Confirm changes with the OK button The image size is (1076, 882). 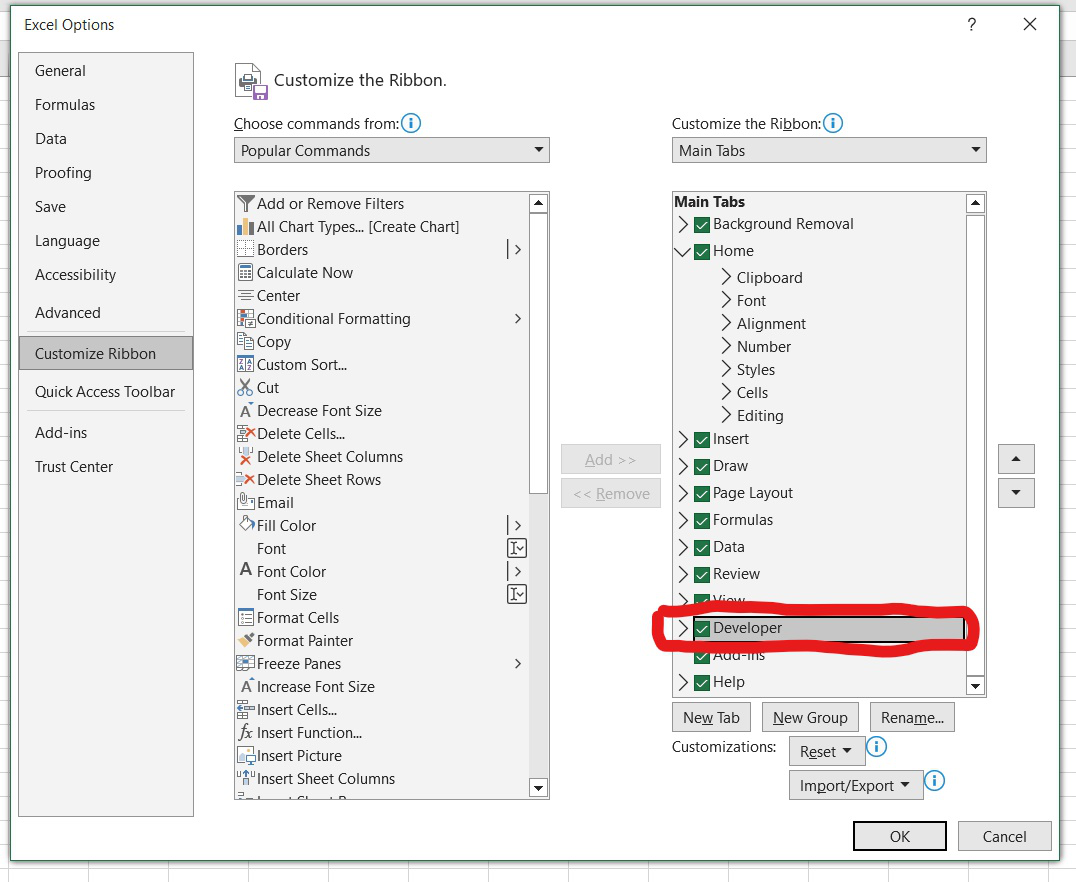(899, 836)
